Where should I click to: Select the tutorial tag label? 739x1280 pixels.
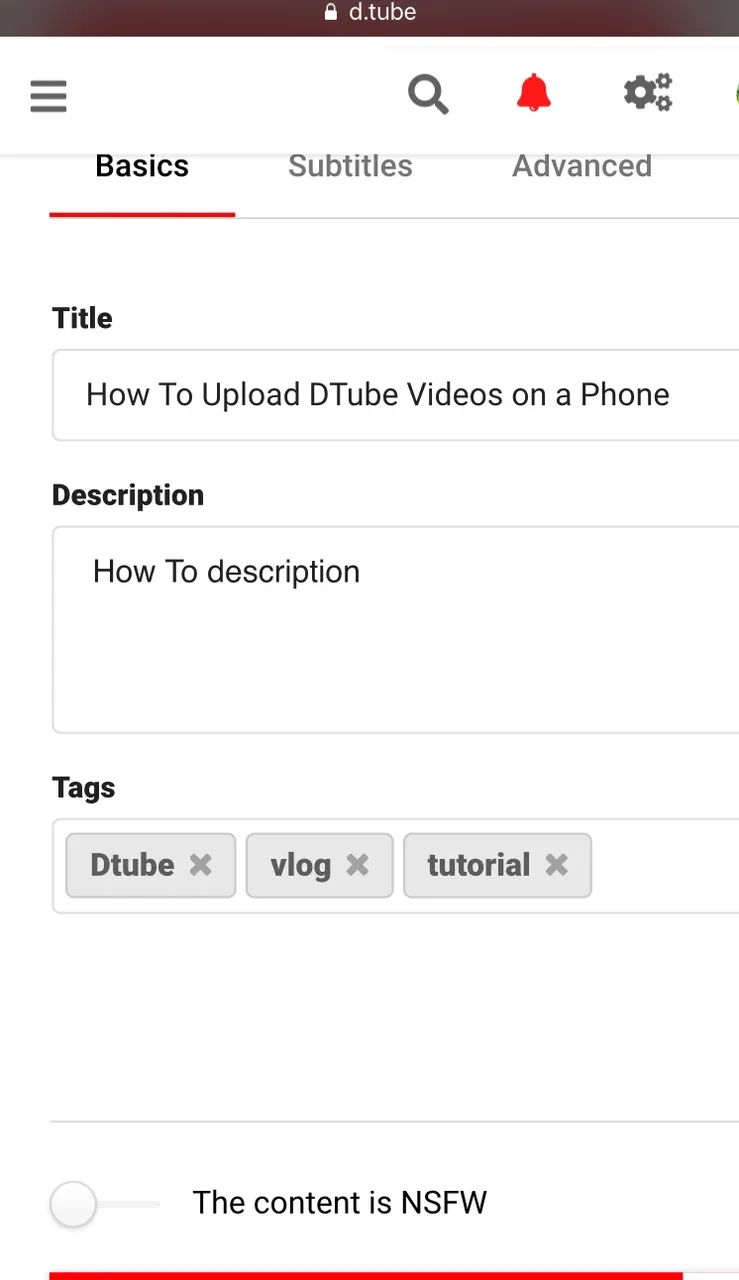(x=478, y=865)
